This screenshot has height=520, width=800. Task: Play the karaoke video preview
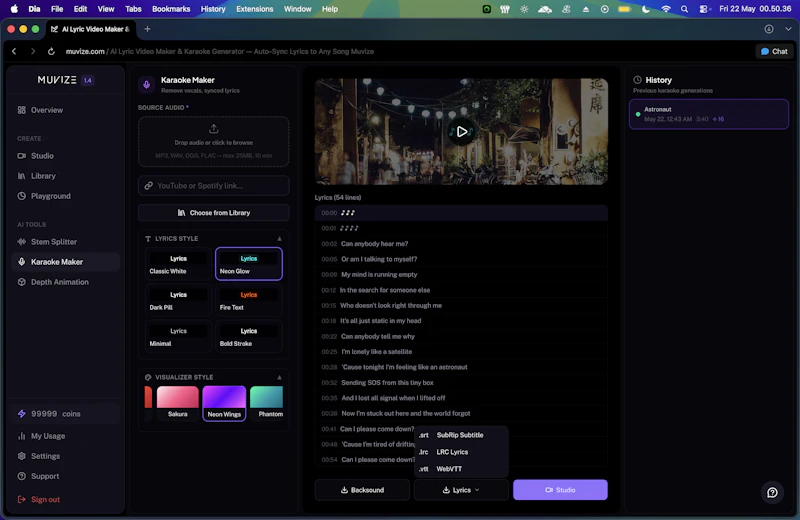coord(461,132)
